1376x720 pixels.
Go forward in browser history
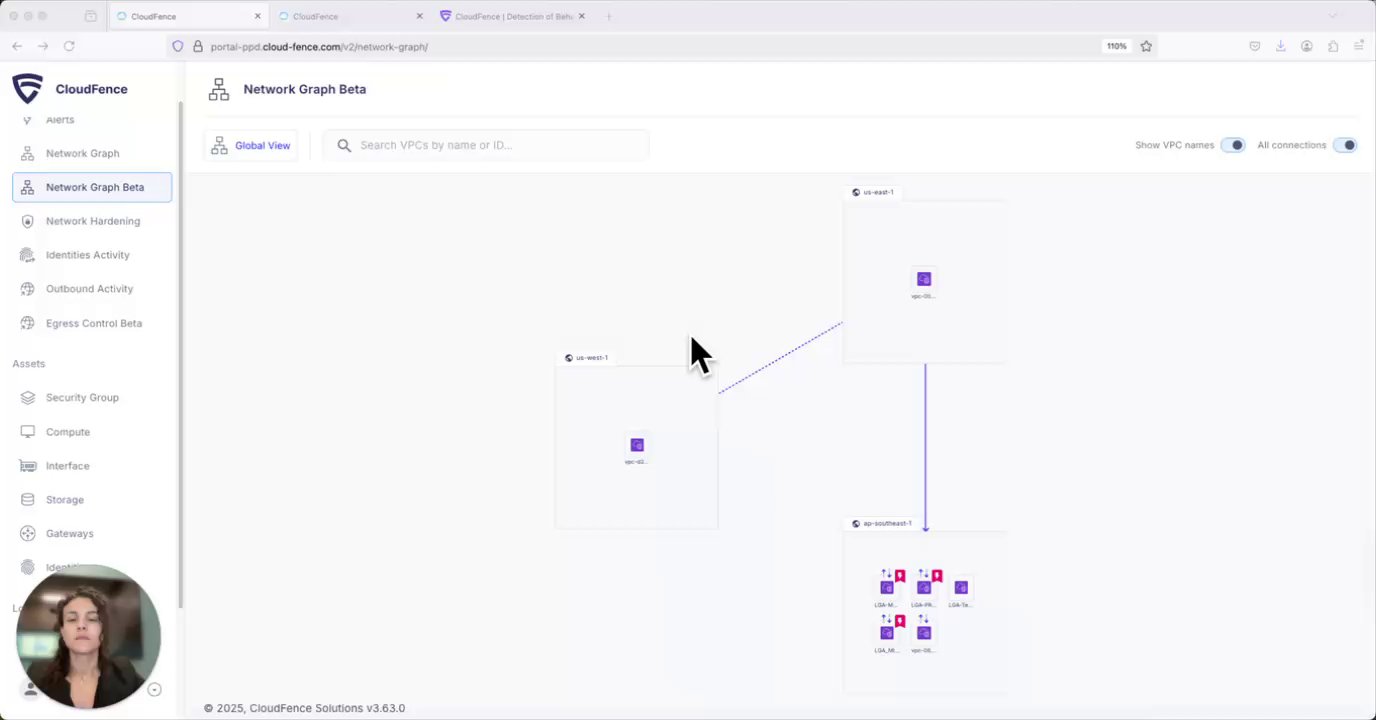tap(43, 46)
